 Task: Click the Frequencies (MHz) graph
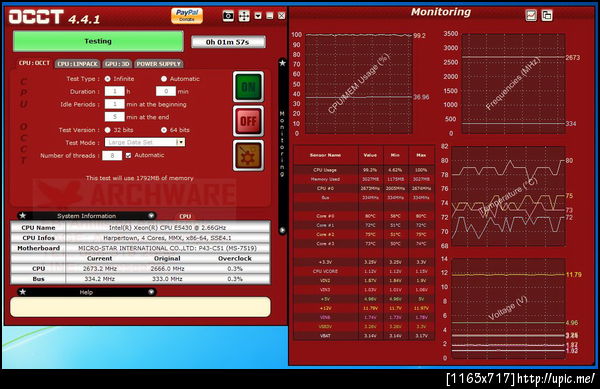513,84
